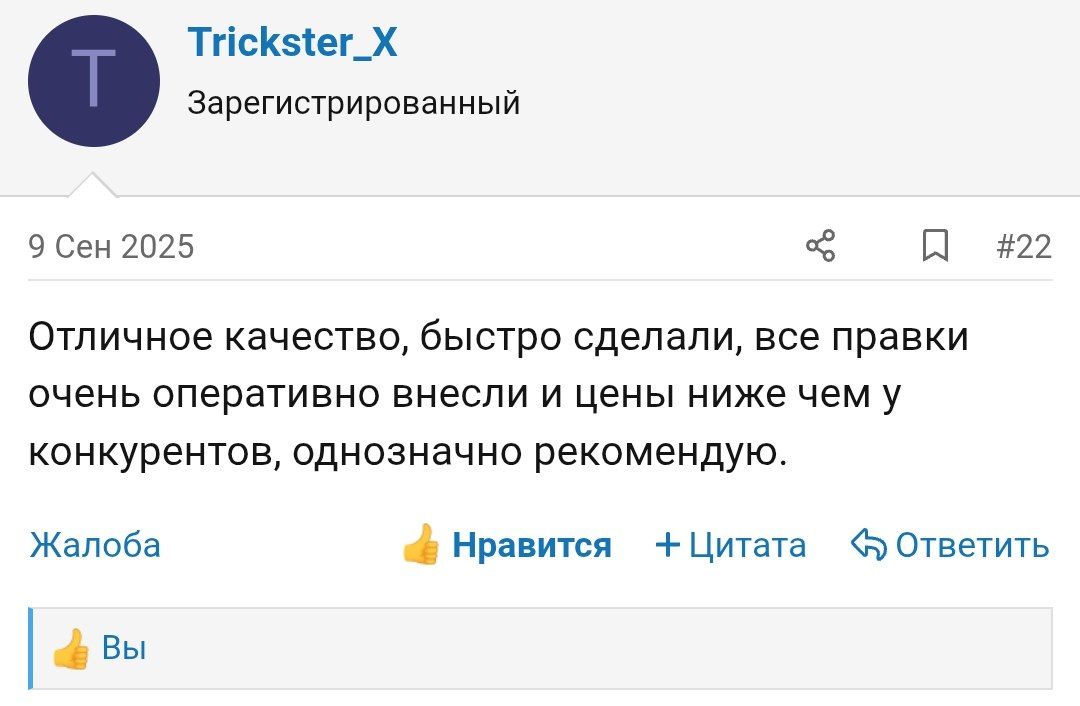Report the post via Жалоба

click(95, 545)
